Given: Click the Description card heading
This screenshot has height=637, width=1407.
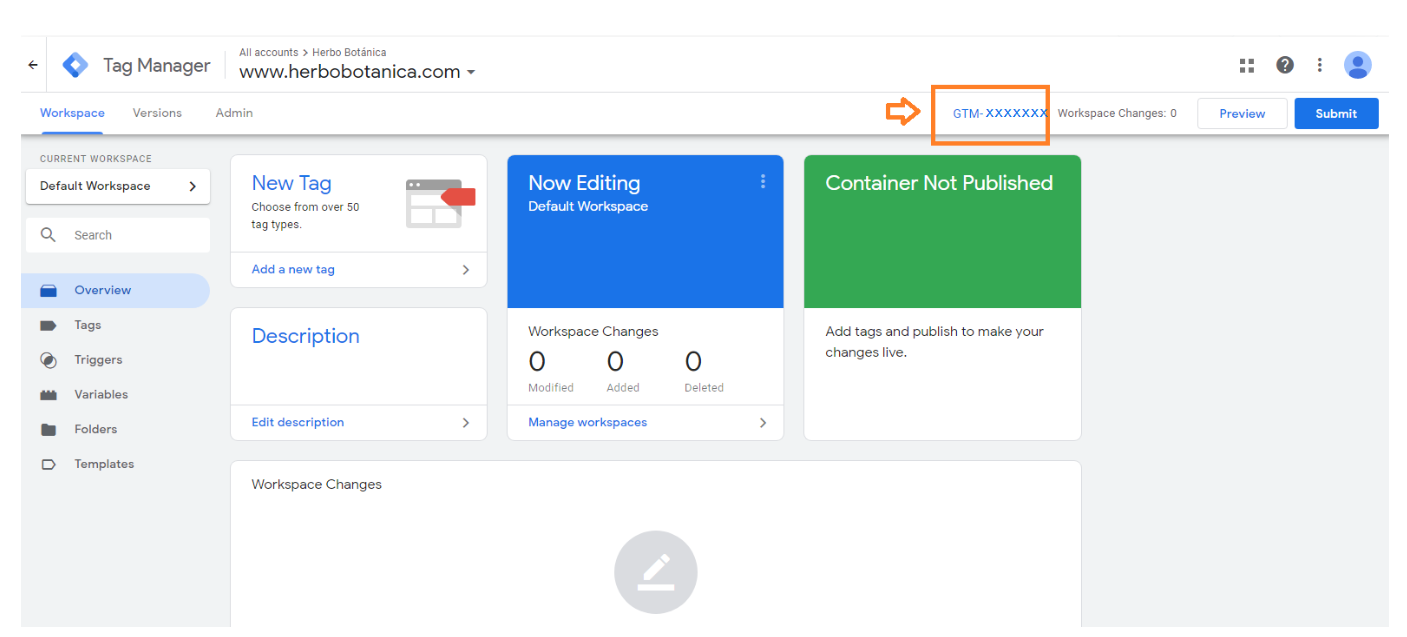Looking at the screenshot, I should 305,336.
